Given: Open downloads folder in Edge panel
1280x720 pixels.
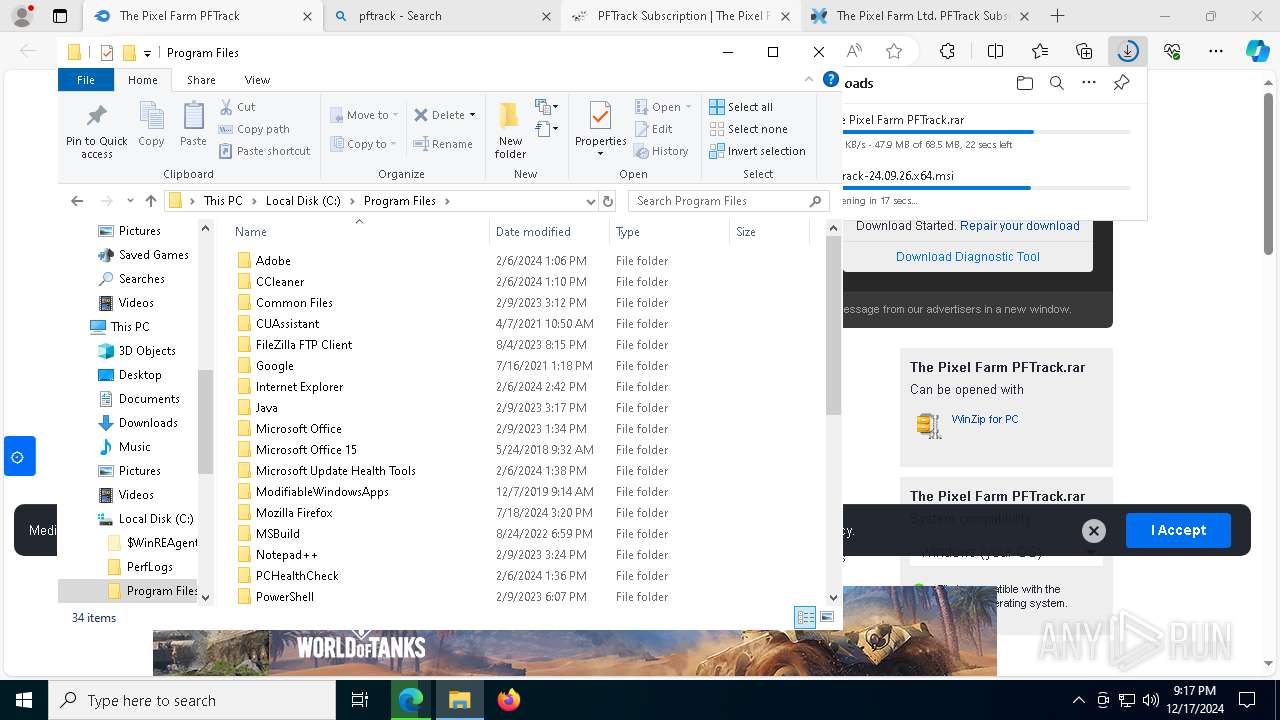Looking at the screenshot, I should 1024,83.
